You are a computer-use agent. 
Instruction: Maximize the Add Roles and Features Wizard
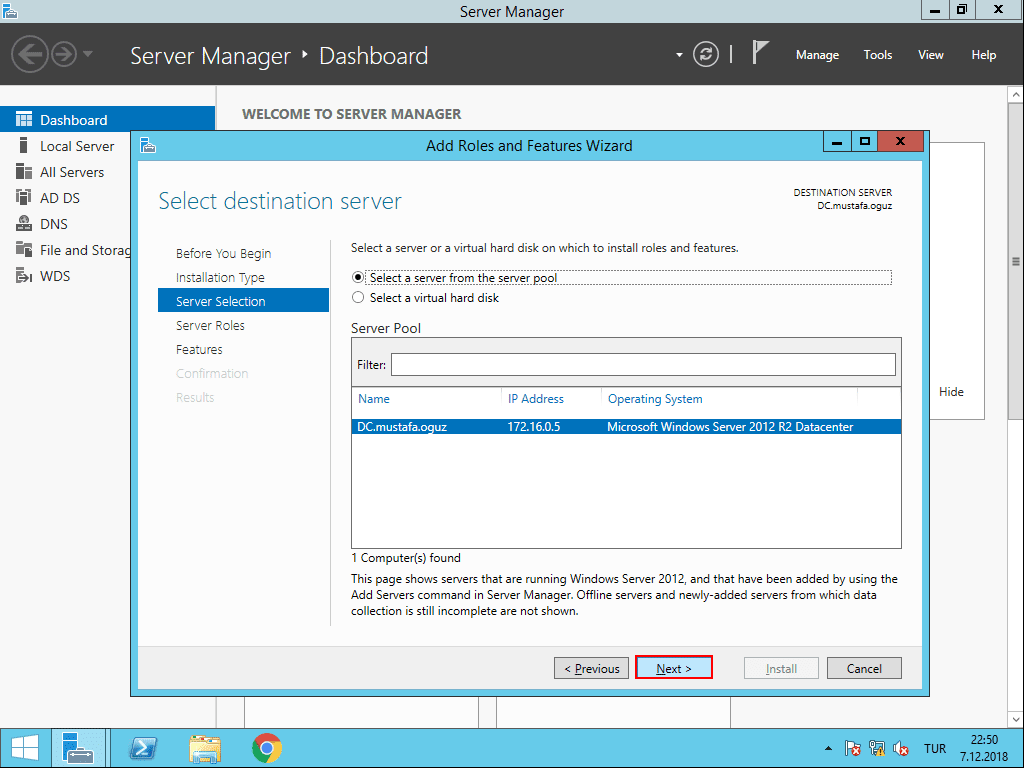pyautogui.click(x=865, y=141)
